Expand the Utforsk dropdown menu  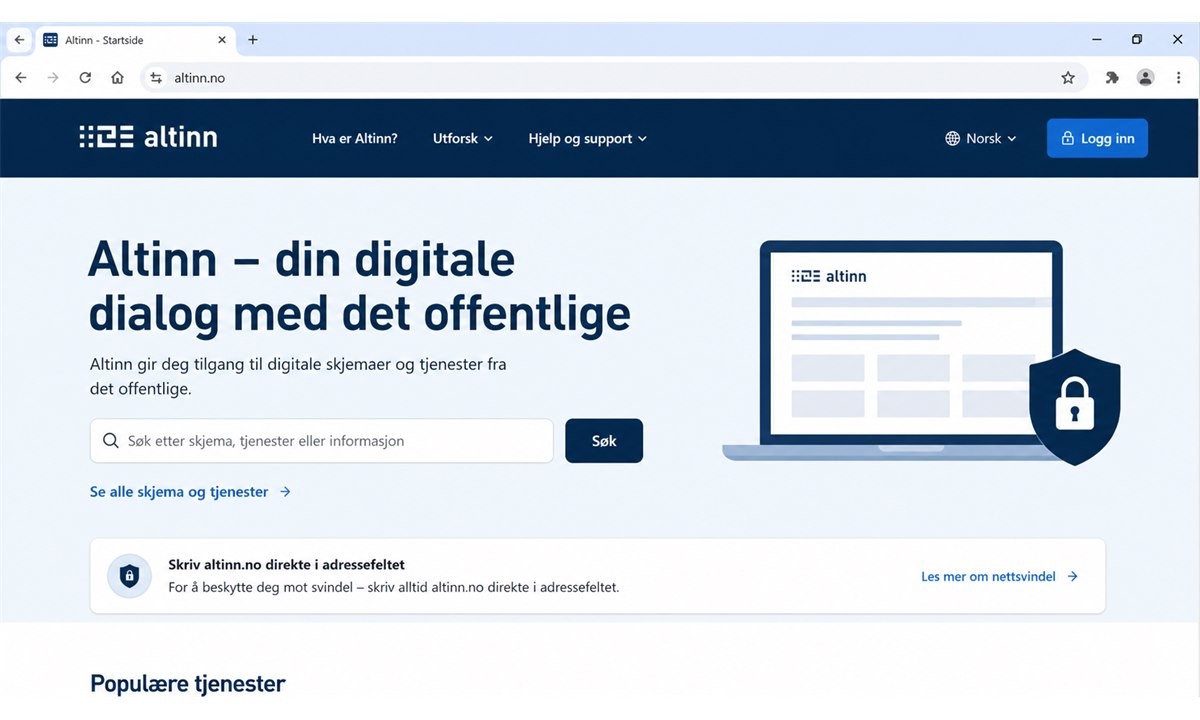(x=463, y=139)
